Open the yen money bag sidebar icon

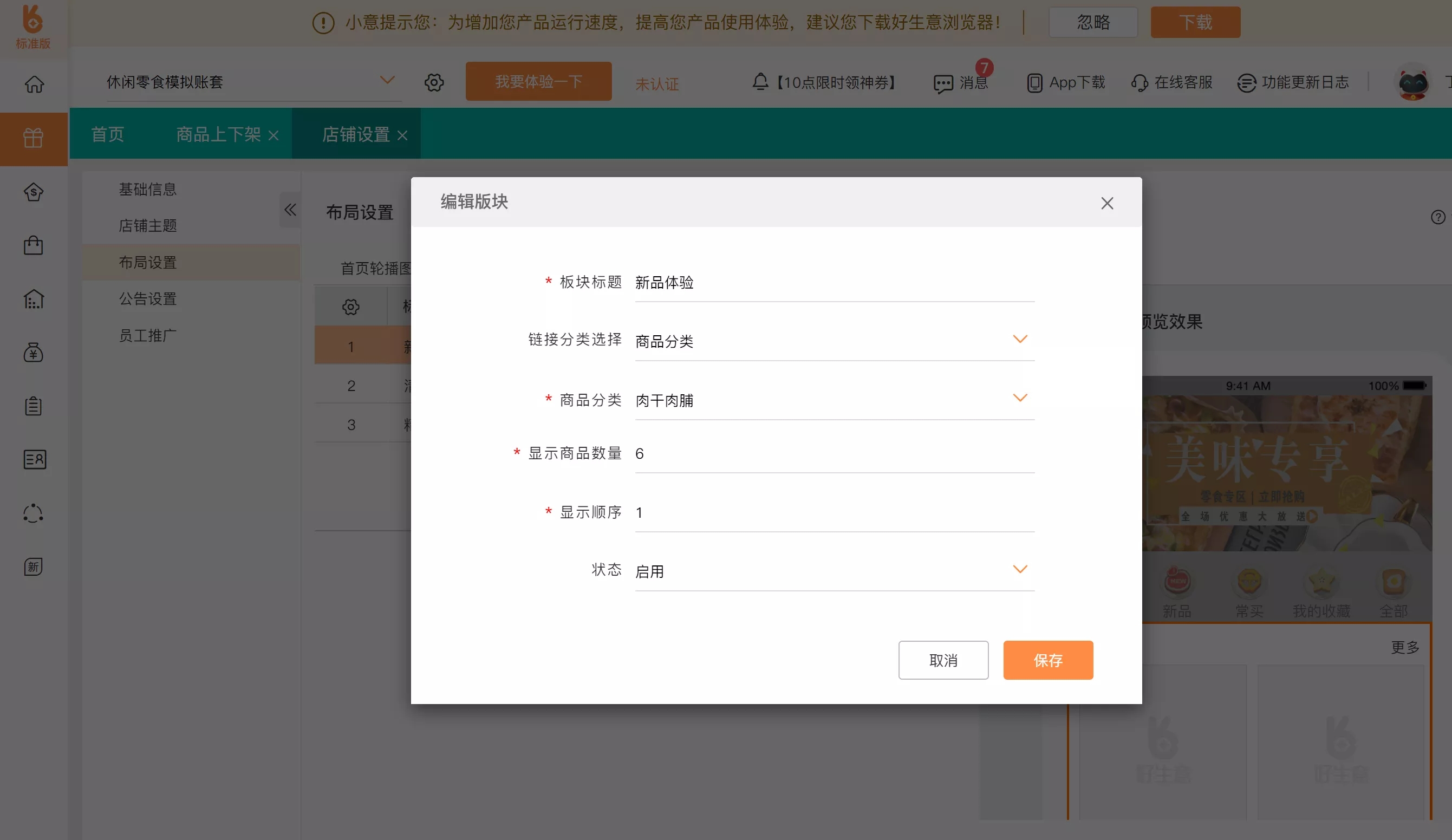(34, 352)
